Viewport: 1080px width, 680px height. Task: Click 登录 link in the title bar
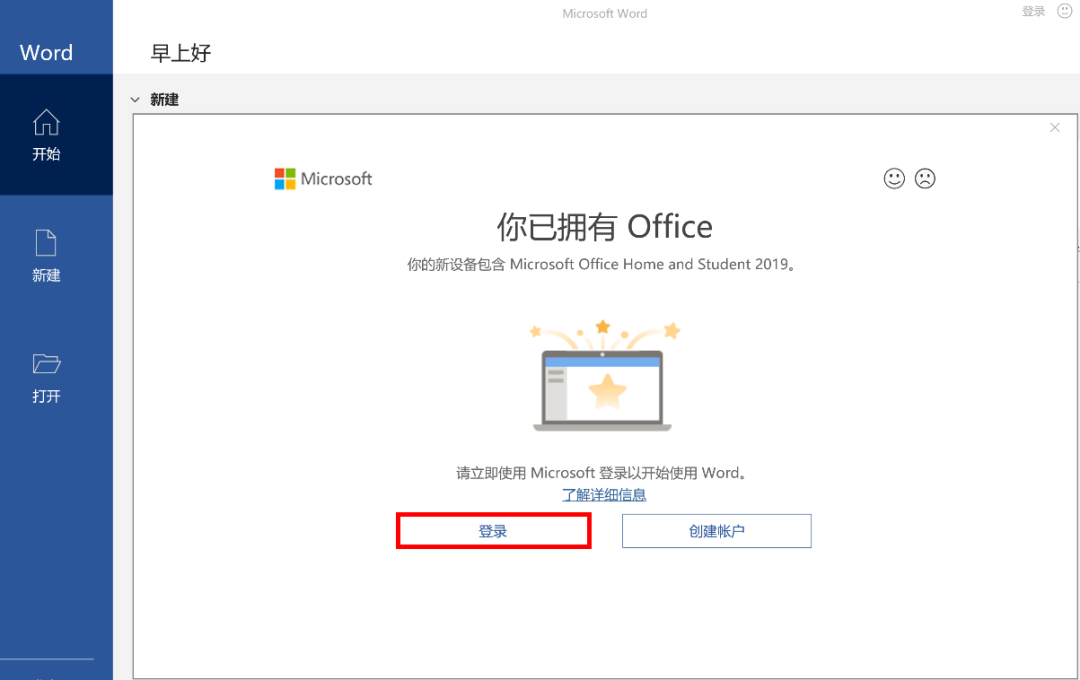[1033, 11]
